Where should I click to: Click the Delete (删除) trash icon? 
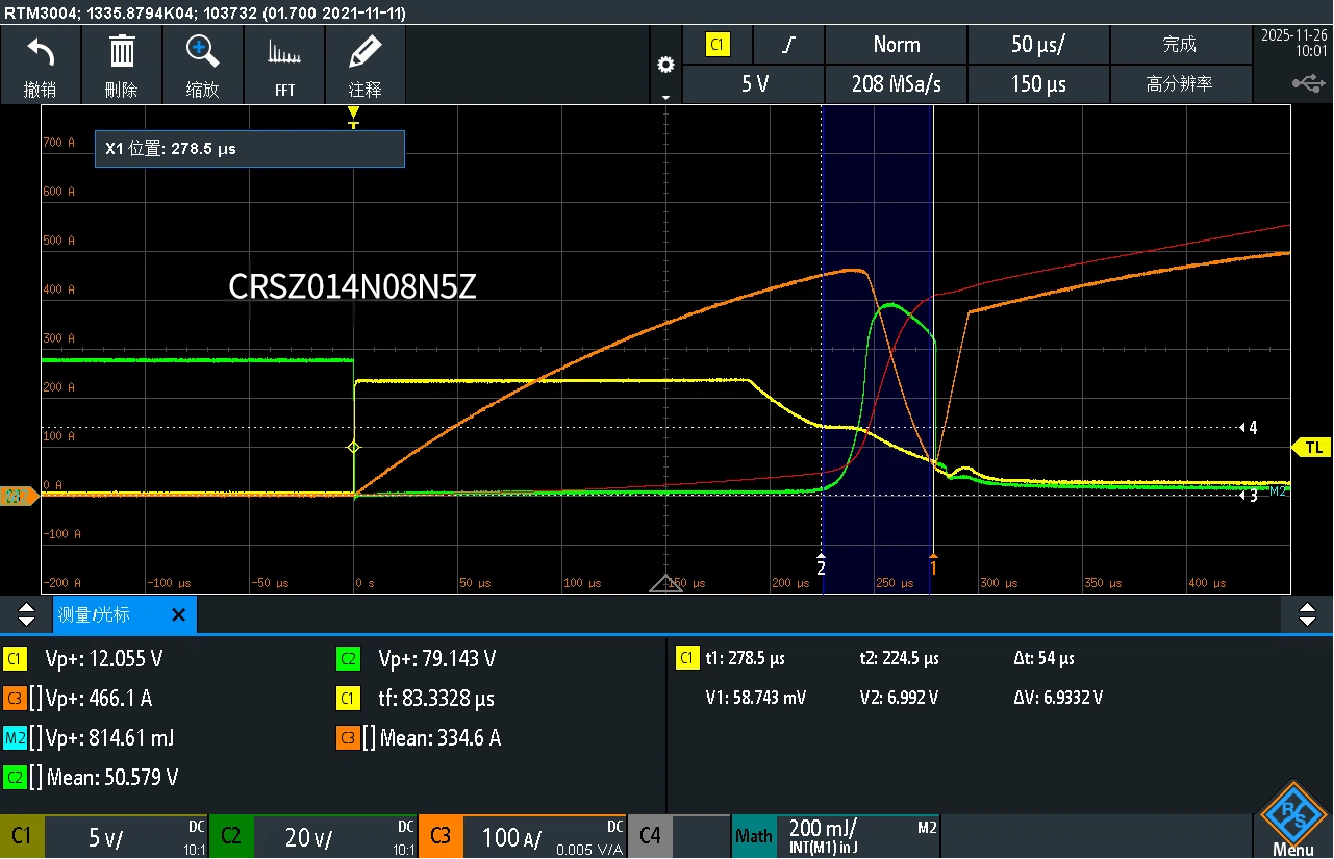coord(121,52)
